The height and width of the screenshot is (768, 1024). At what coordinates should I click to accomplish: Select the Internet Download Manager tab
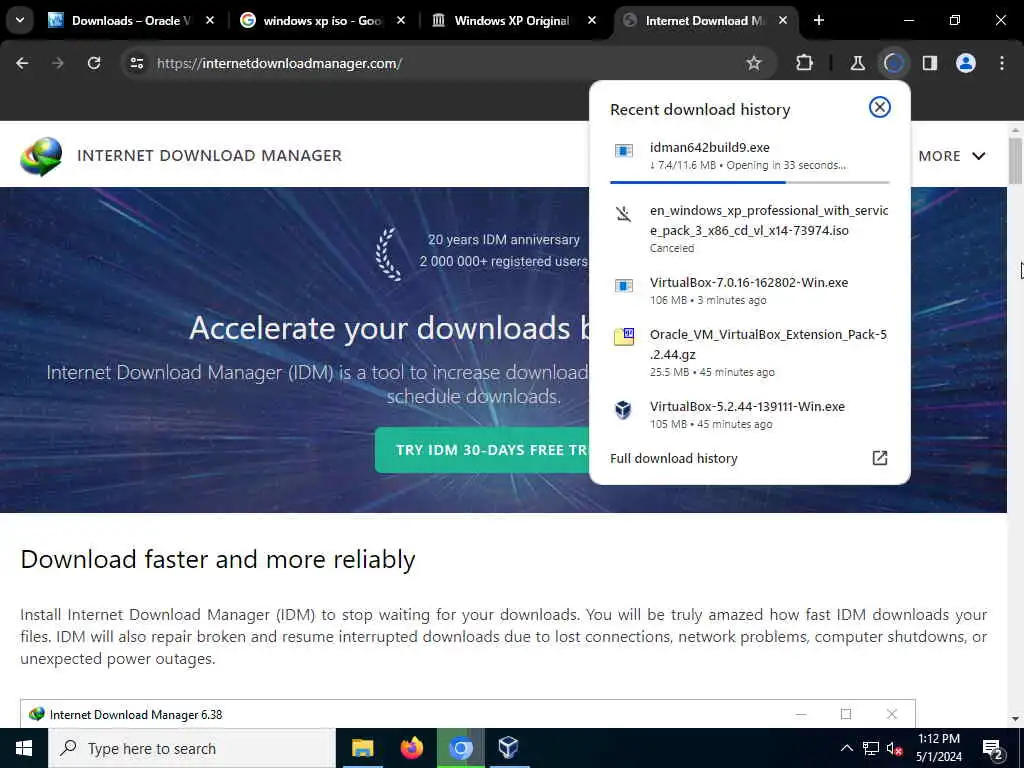coord(705,21)
